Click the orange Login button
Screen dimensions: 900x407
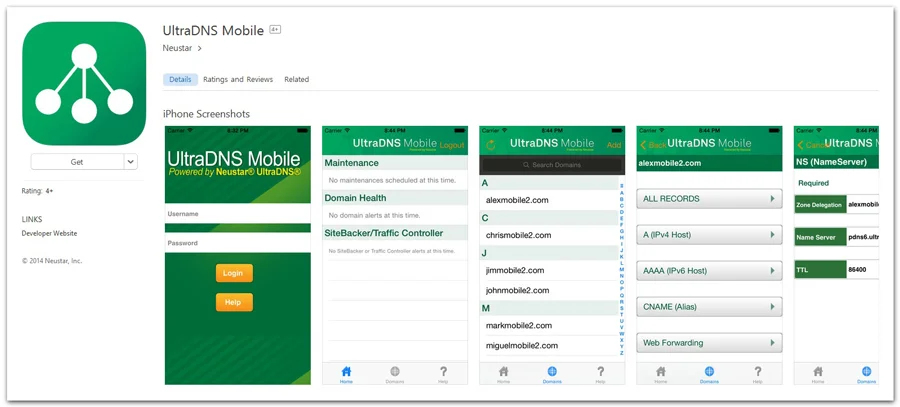[x=234, y=273]
